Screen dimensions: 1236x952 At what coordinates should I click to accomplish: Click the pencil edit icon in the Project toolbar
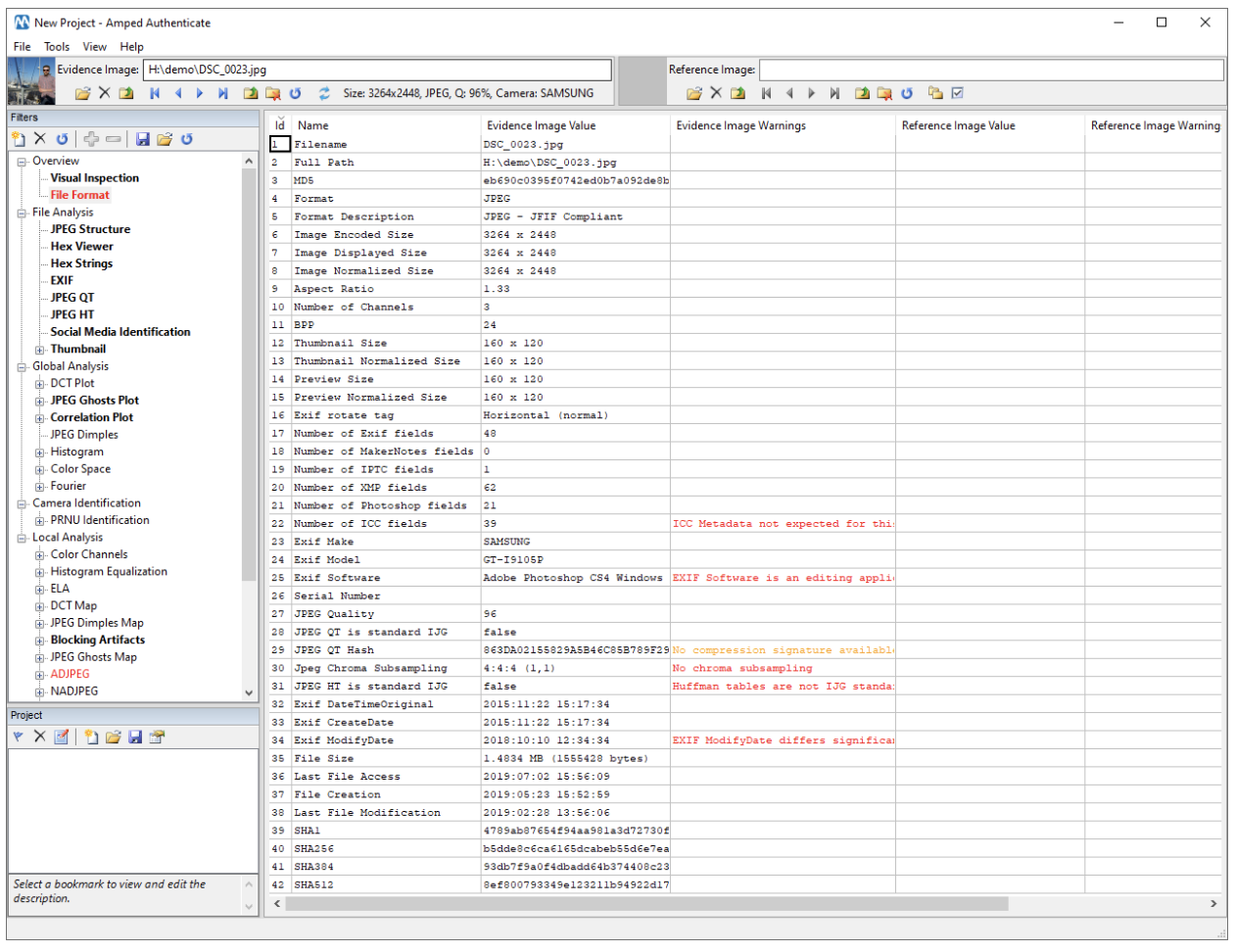coord(62,737)
